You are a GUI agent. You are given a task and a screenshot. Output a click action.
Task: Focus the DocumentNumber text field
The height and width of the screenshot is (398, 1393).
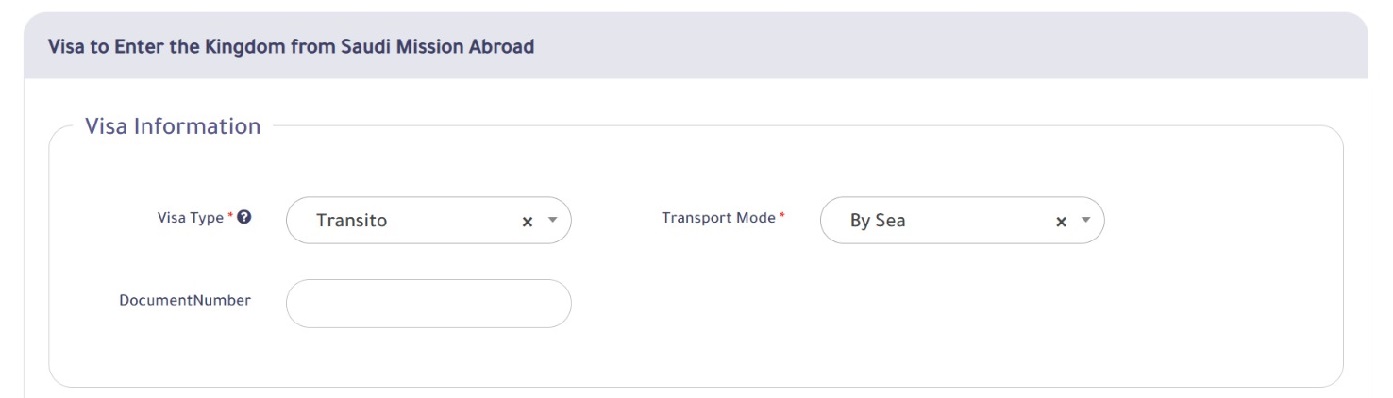(428, 303)
